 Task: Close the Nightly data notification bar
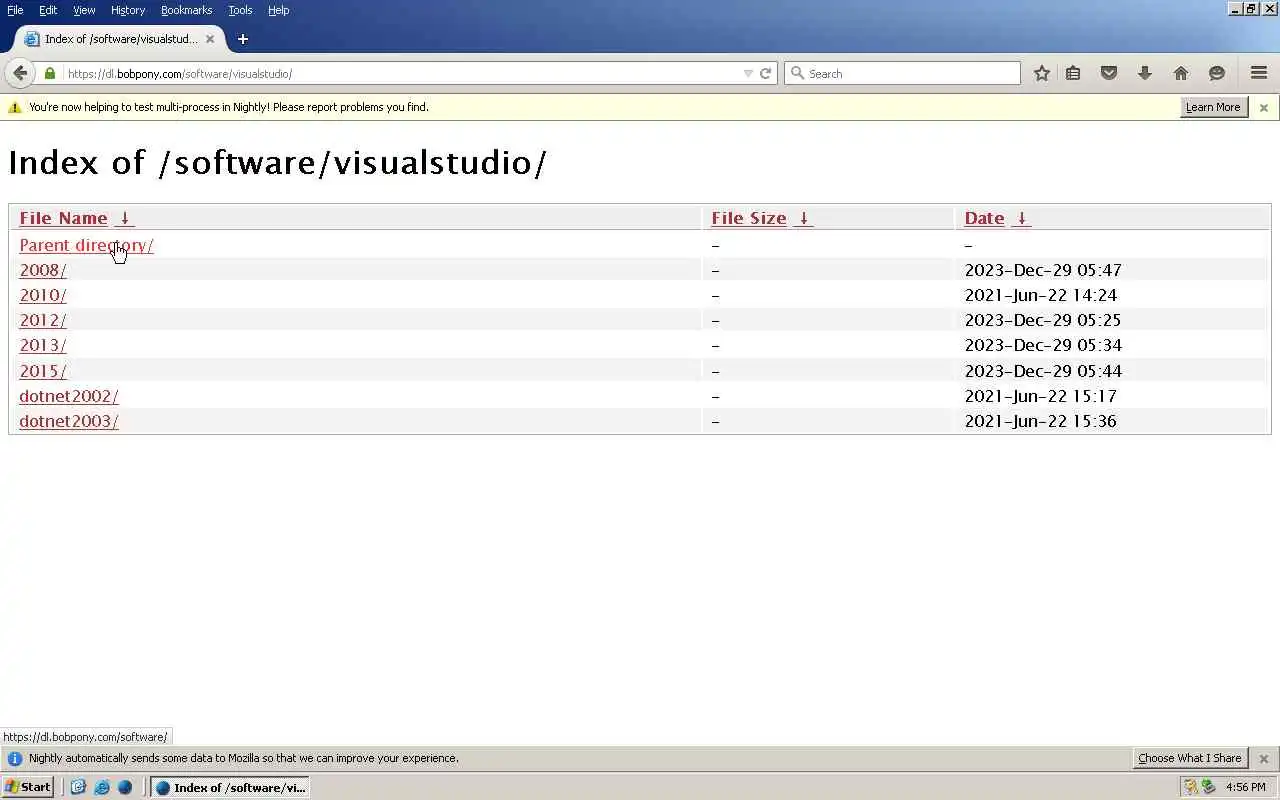(x=1263, y=758)
